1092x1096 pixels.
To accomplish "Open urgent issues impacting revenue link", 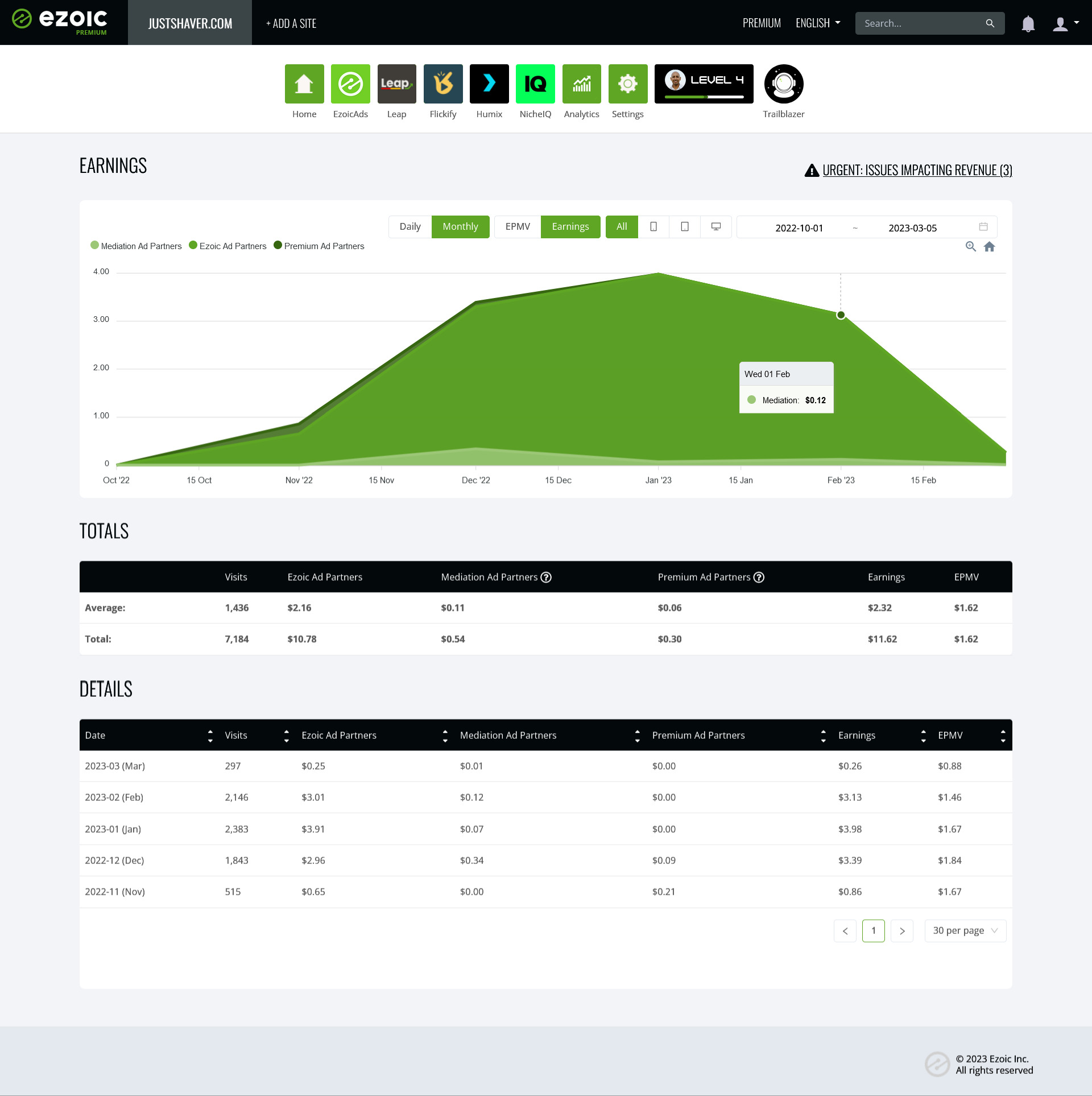I will (x=917, y=170).
